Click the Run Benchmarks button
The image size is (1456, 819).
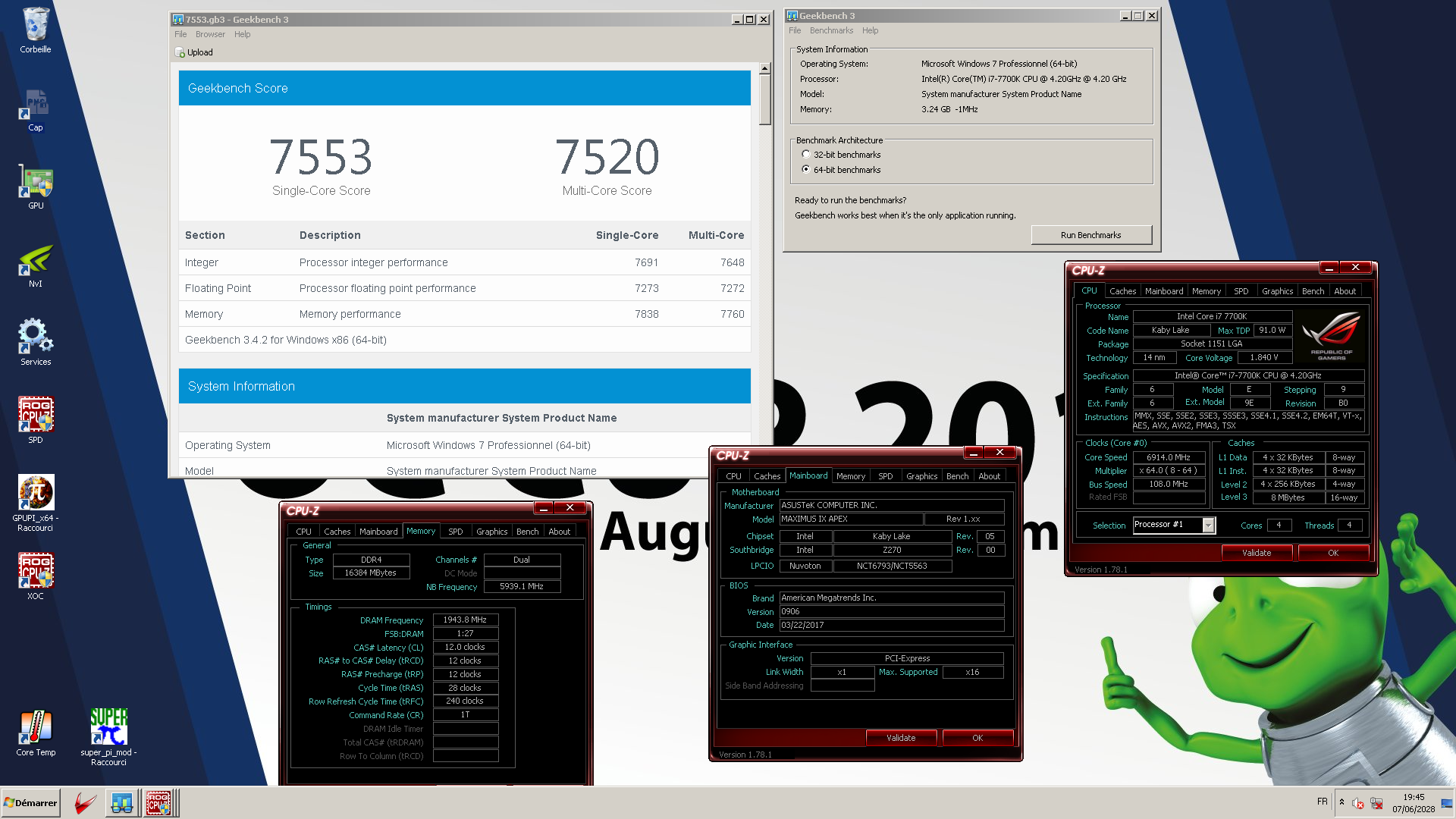click(x=1090, y=235)
